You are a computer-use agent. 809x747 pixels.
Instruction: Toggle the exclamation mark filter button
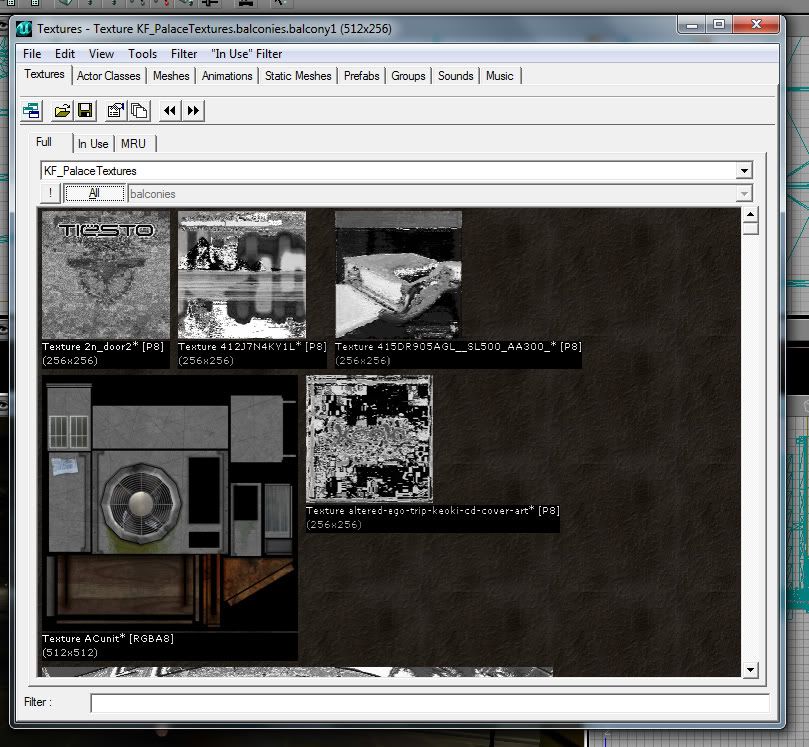point(50,194)
